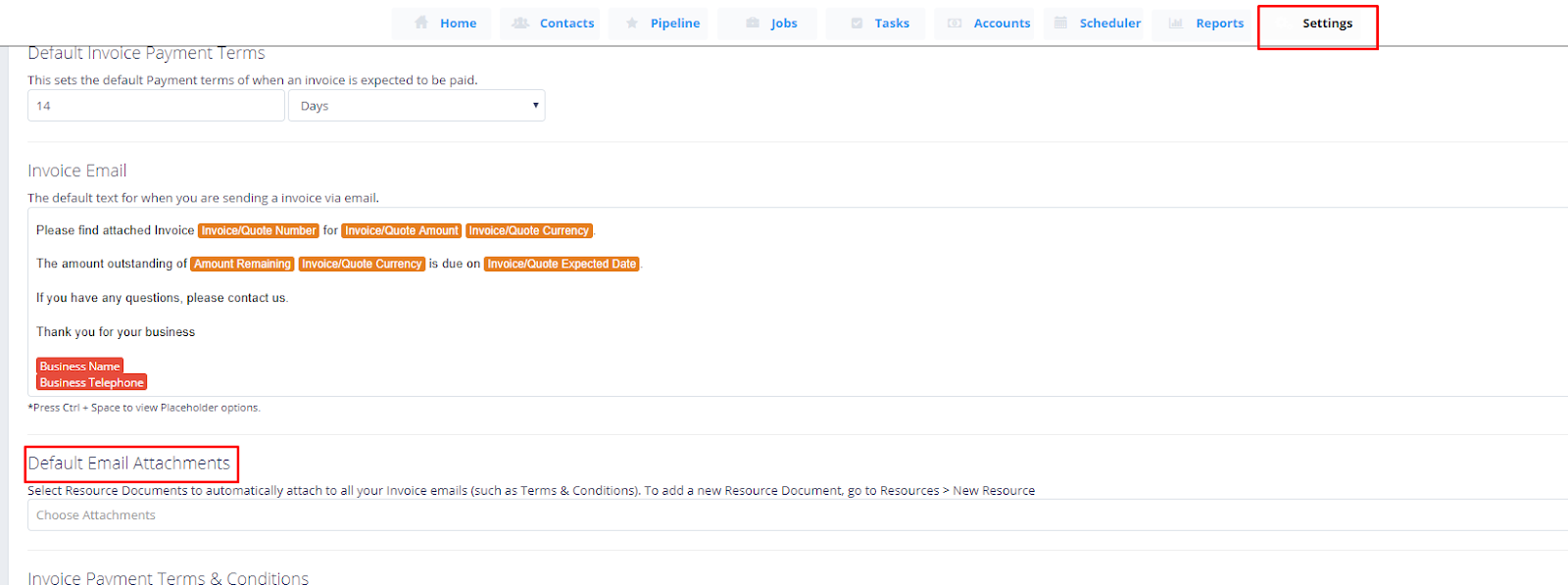Screen dimensions: 1568x585
Task: Expand the Days payment terms dropdown
Action: click(416, 106)
